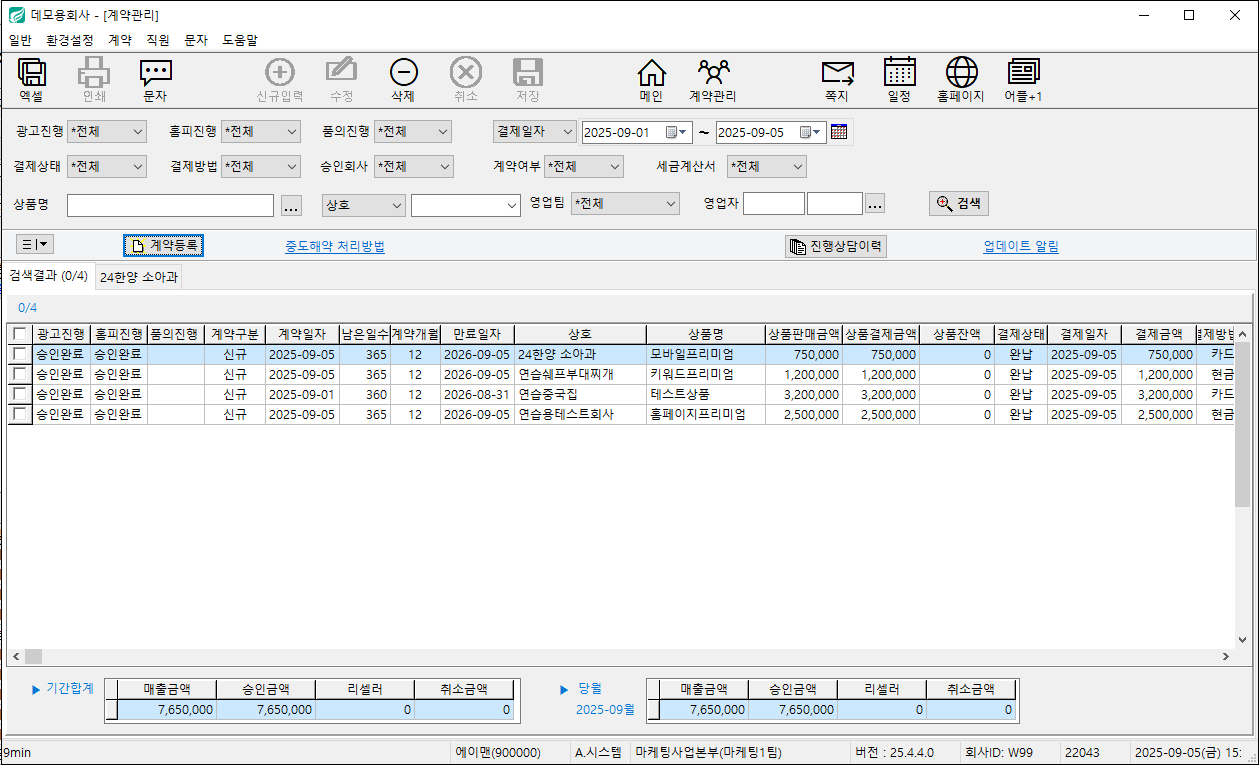Click the calendar icon beside the date range
This screenshot has width=1259, height=765.
[x=839, y=132]
